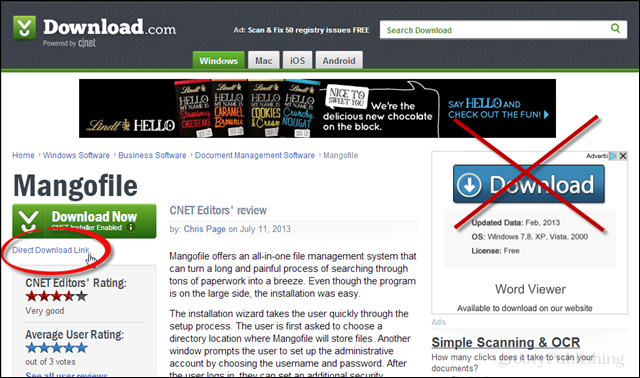
Task: Open the Simple Scanning & OCR ad link
Action: pyautogui.click(x=506, y=342)
